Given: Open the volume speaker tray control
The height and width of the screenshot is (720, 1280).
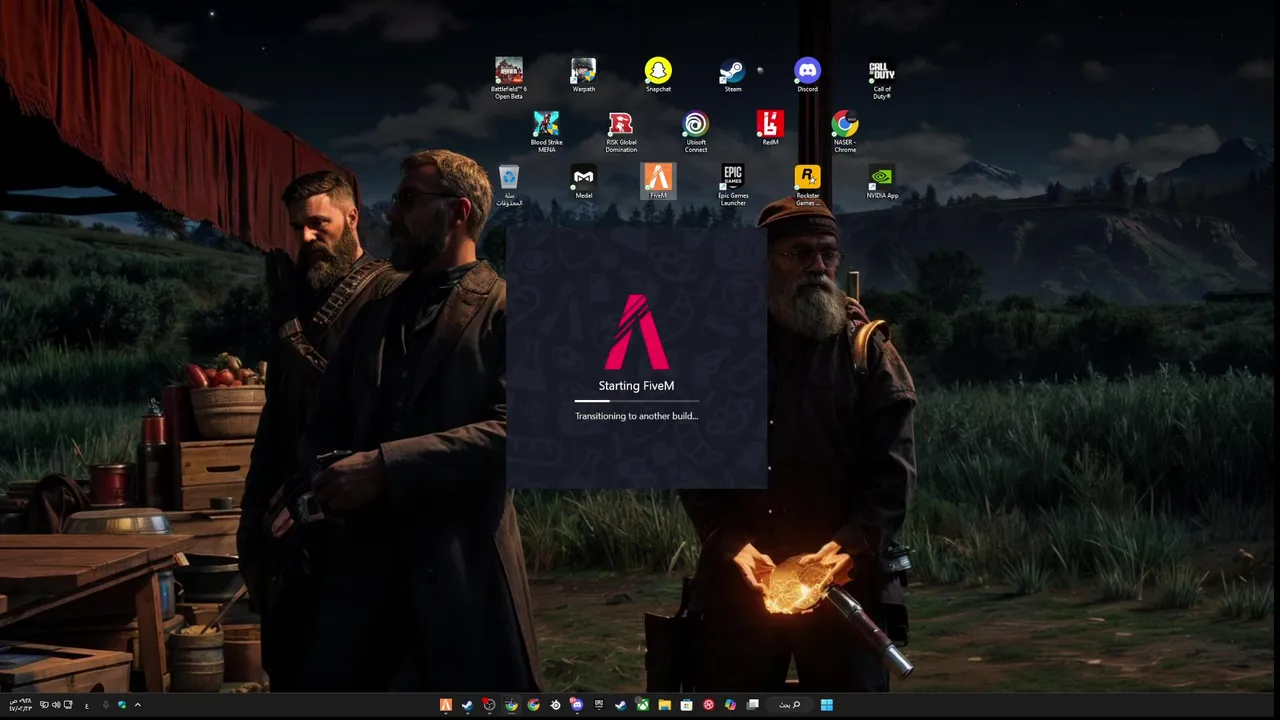Looking at the screenshot, I should pos(56,705).
